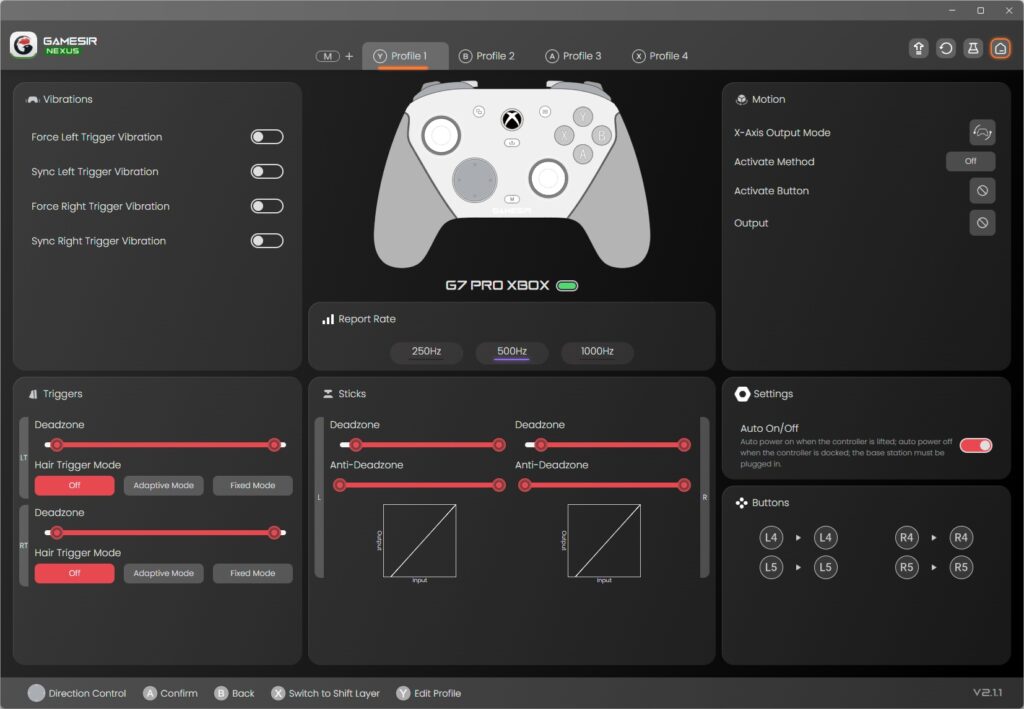Turn on Sync Right Trigger Vibration
Viewport: 1024px width, 709px height.
(x=267, y=241)
